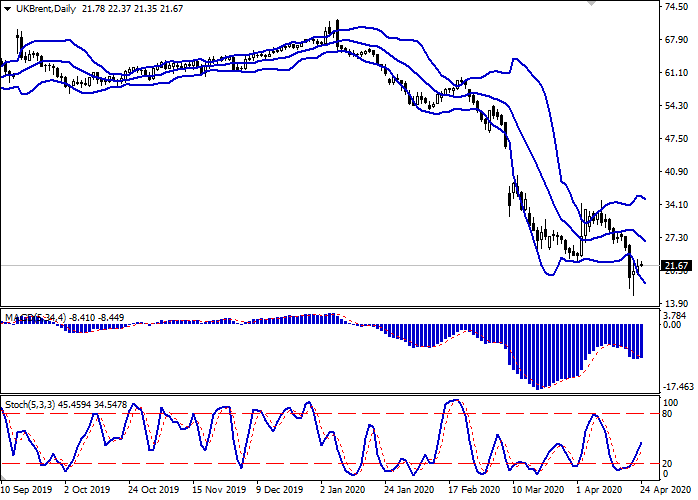Click the 10 Sep 2019 date label

(x=26, y=490)
